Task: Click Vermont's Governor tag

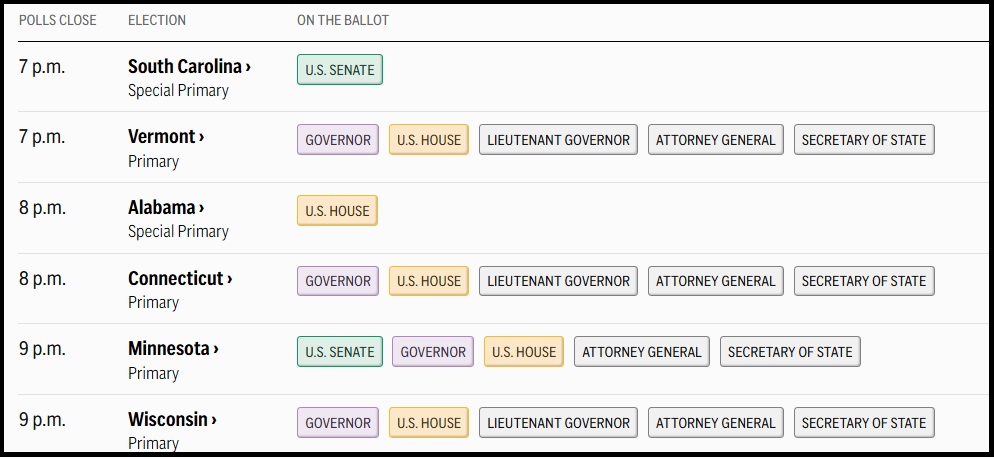Action: (338, 140)
